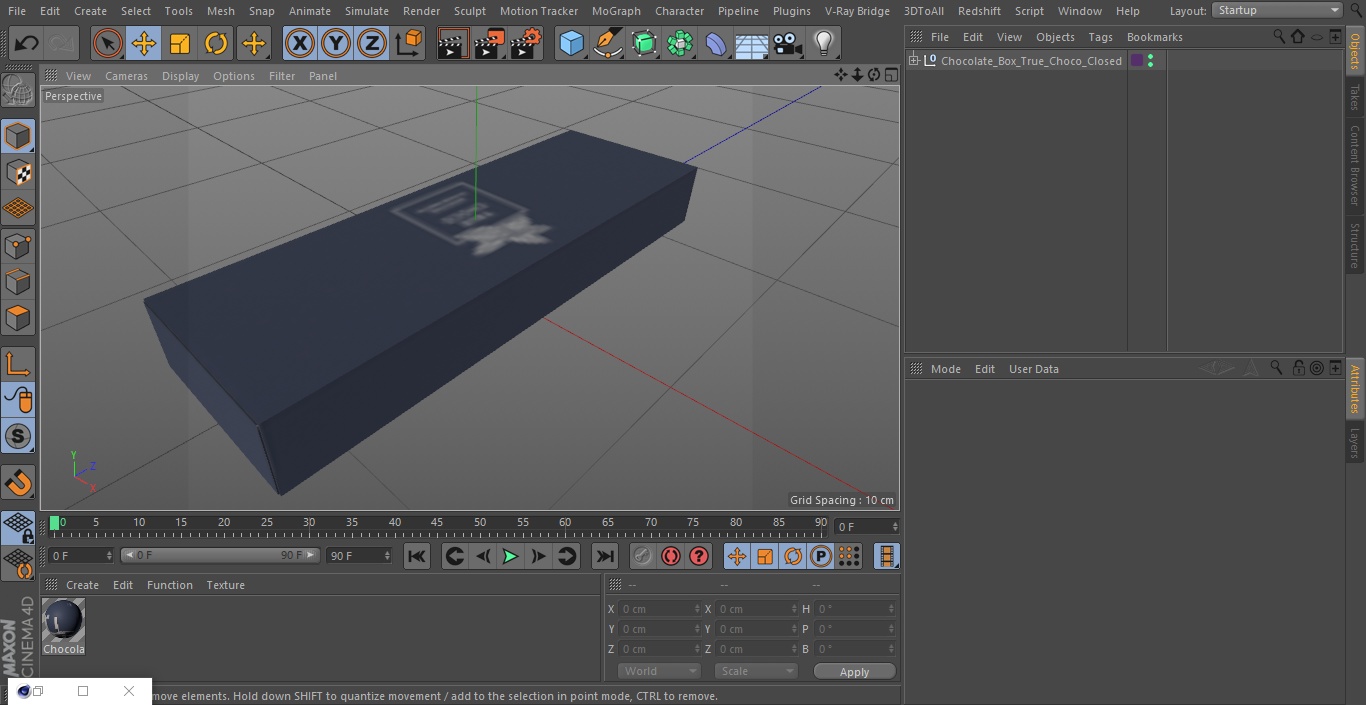Open the Bookmarks menu
The image size is (1366, 705).
(1154, 37)
